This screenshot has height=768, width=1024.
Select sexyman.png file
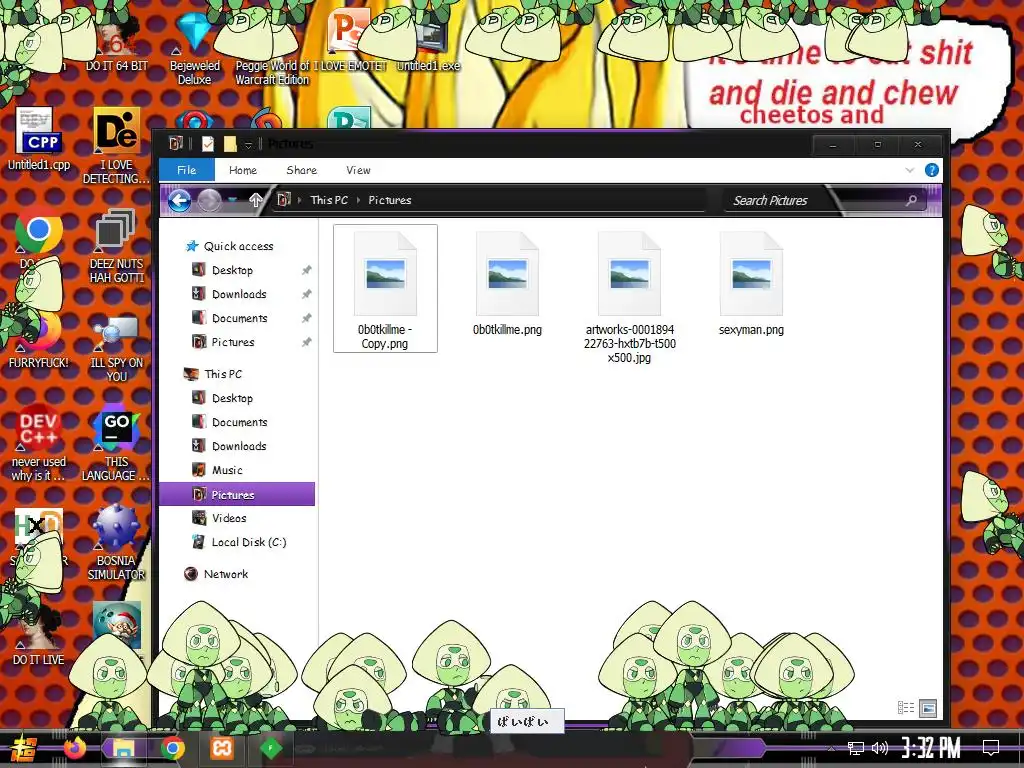pyautogui.click(x=751, y=283)
